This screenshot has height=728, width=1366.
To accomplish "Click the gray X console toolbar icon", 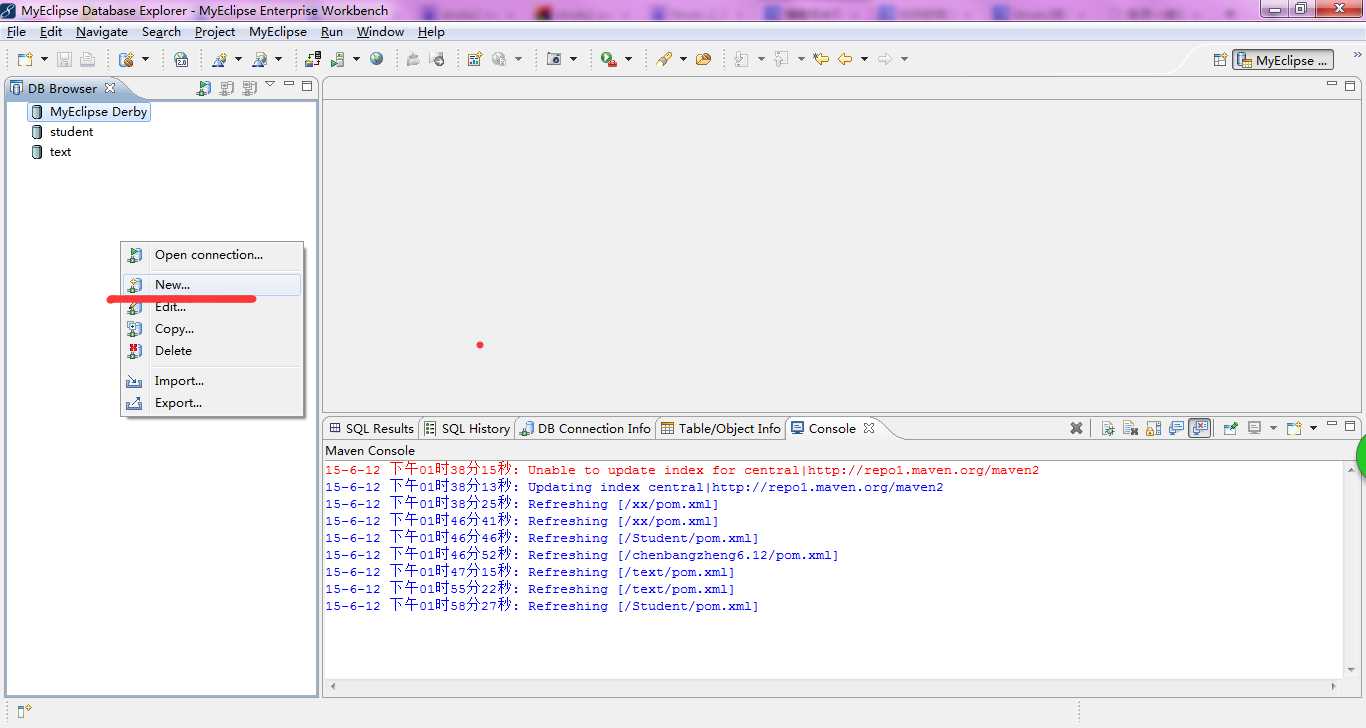I will [1076, 428].
